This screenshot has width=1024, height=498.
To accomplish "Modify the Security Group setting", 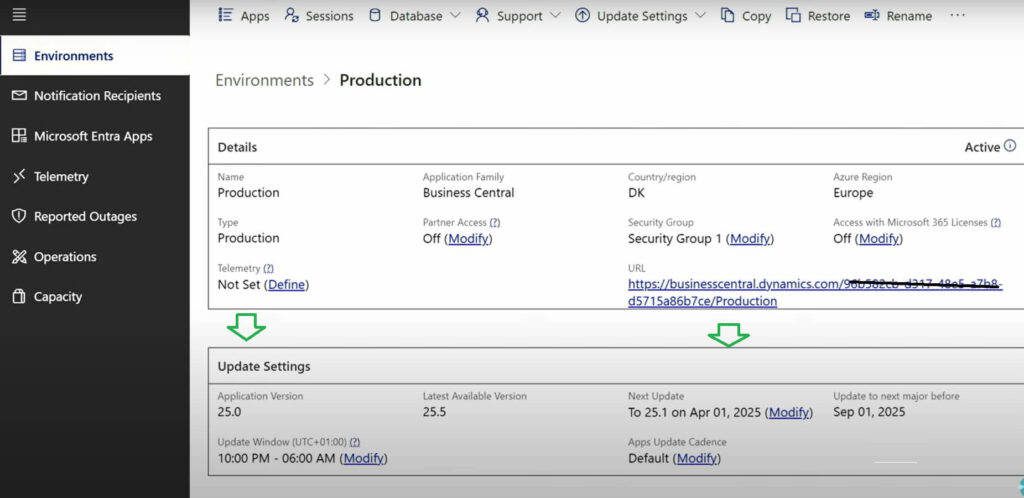I will (750, 239).
